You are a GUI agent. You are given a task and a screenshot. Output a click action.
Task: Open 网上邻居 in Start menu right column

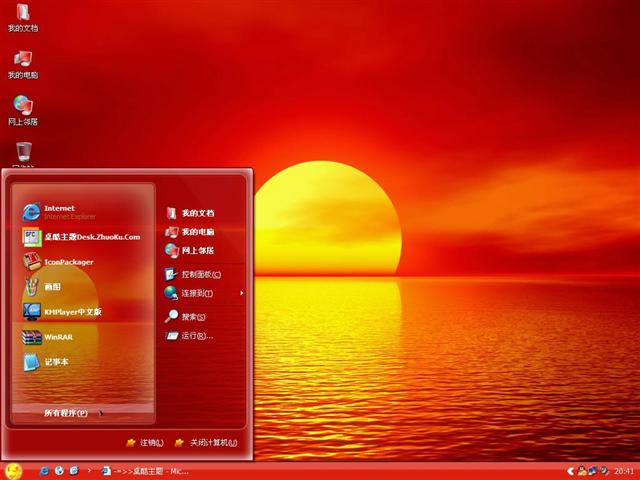click(190, 250)
